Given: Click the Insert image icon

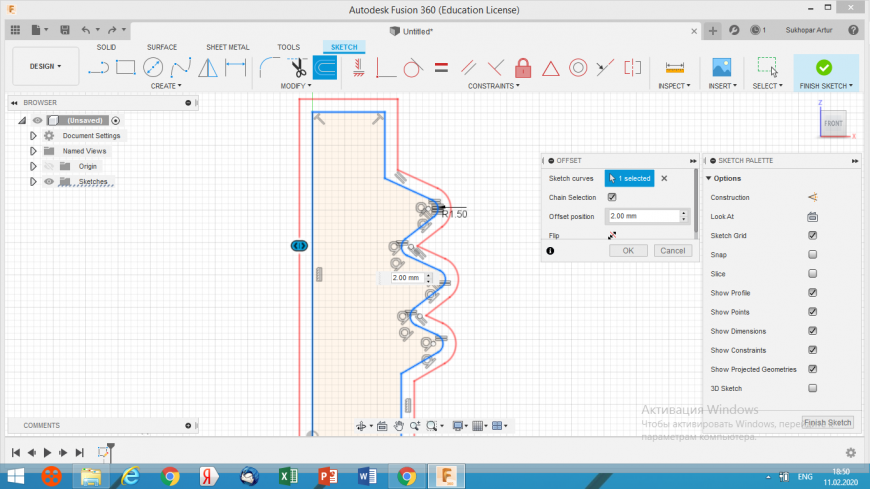Looking at the screenshot, I should 722,68.
